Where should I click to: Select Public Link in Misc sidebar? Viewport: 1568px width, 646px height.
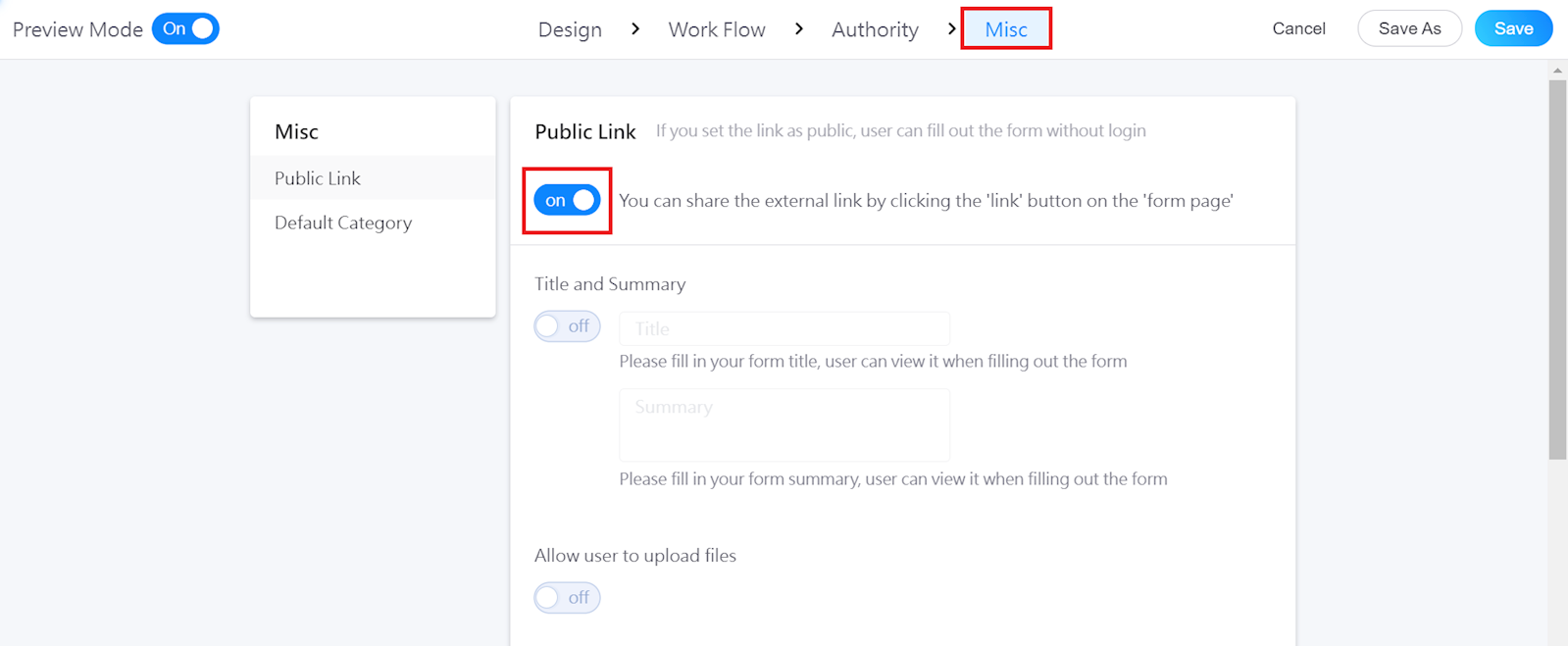coord(318,178)
